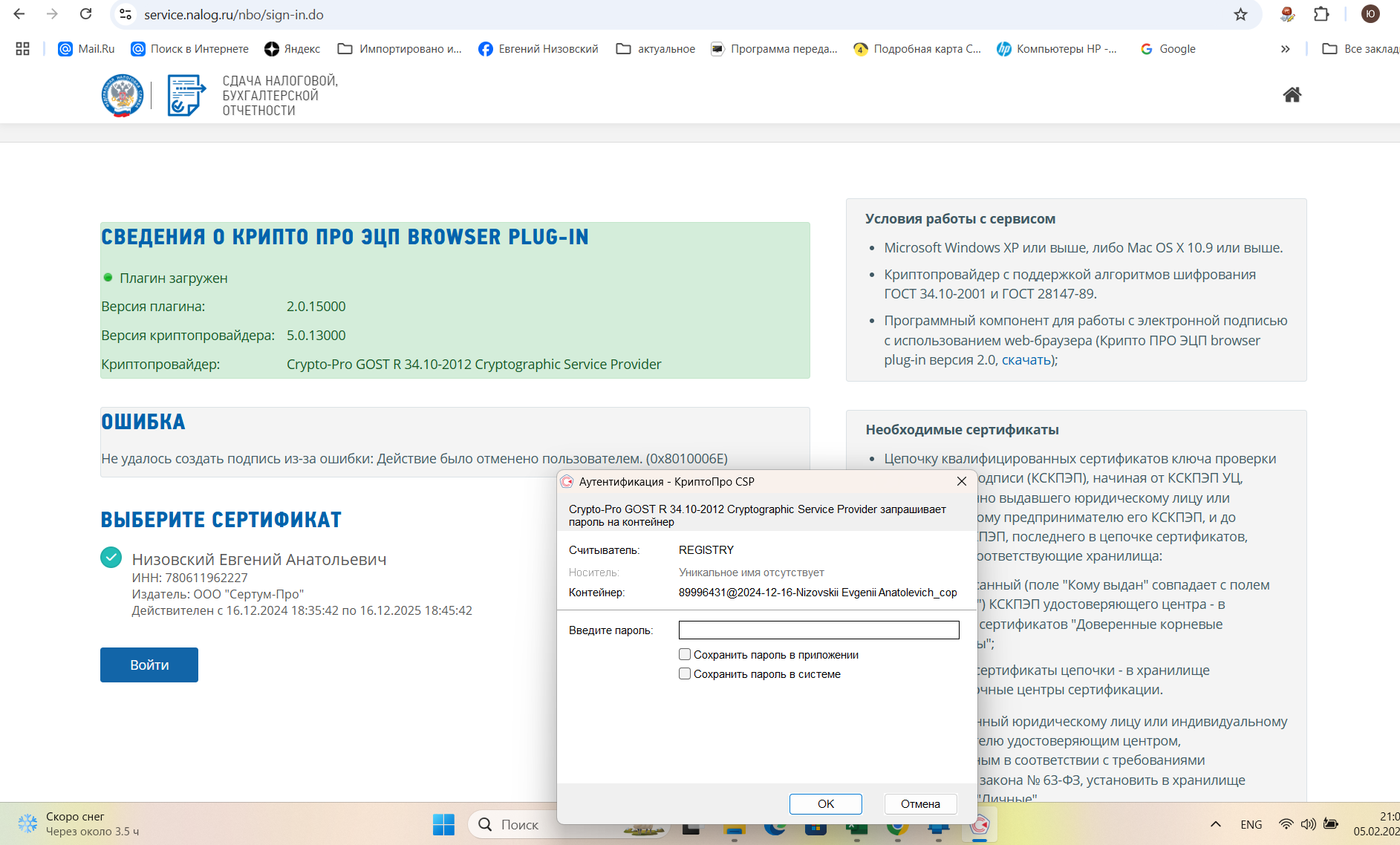Click the red extension icon near star
Image resolution: width=1400 pixels, height=845 pixels.
pos(1287,14)
